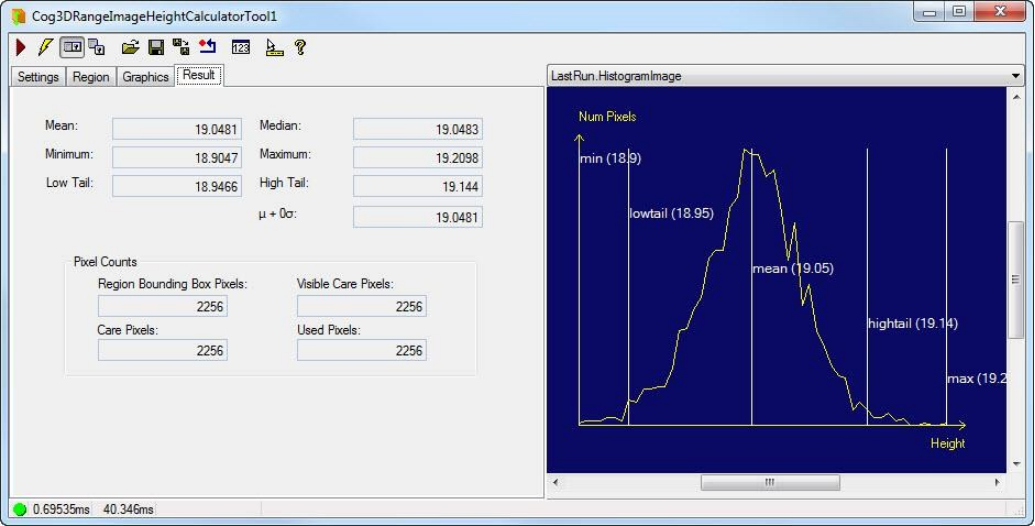
Task: Click the μ + 0σ value field
Action: pos(418,216)
